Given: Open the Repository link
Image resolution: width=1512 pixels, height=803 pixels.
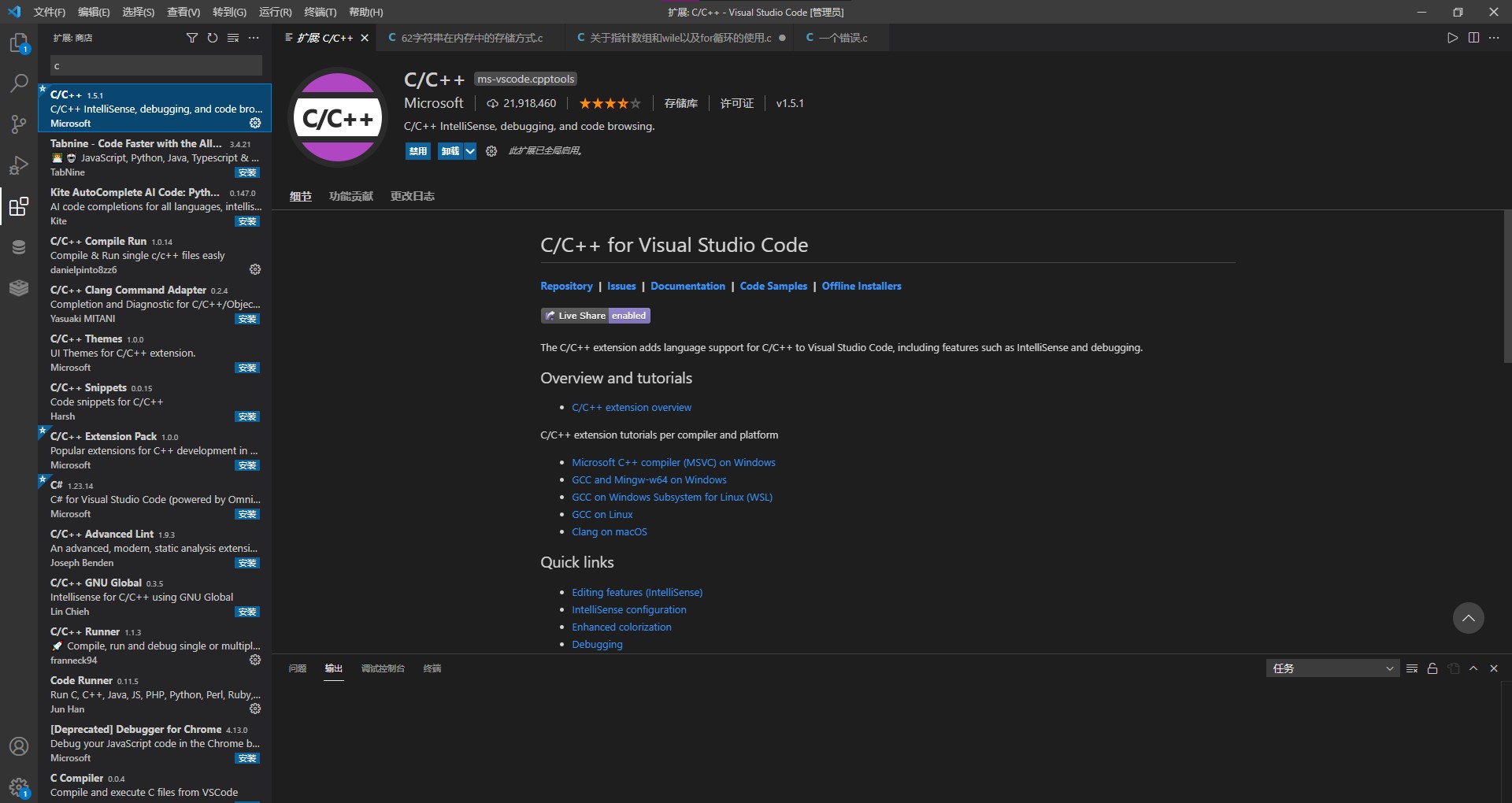Looking at the screenshot, I should coord(566,286).
